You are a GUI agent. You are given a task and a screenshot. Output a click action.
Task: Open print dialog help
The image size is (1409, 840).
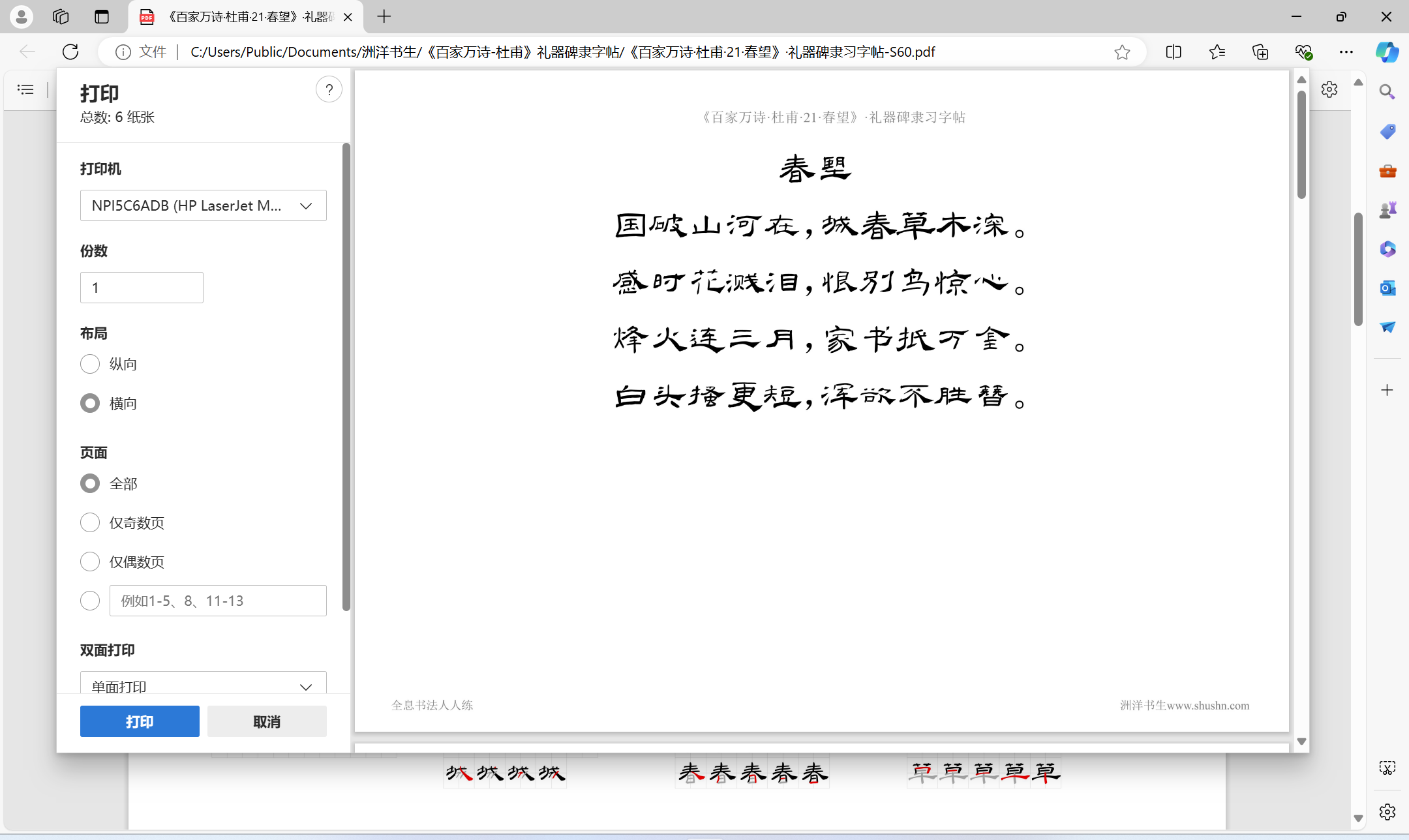click(x=329, y=89)
